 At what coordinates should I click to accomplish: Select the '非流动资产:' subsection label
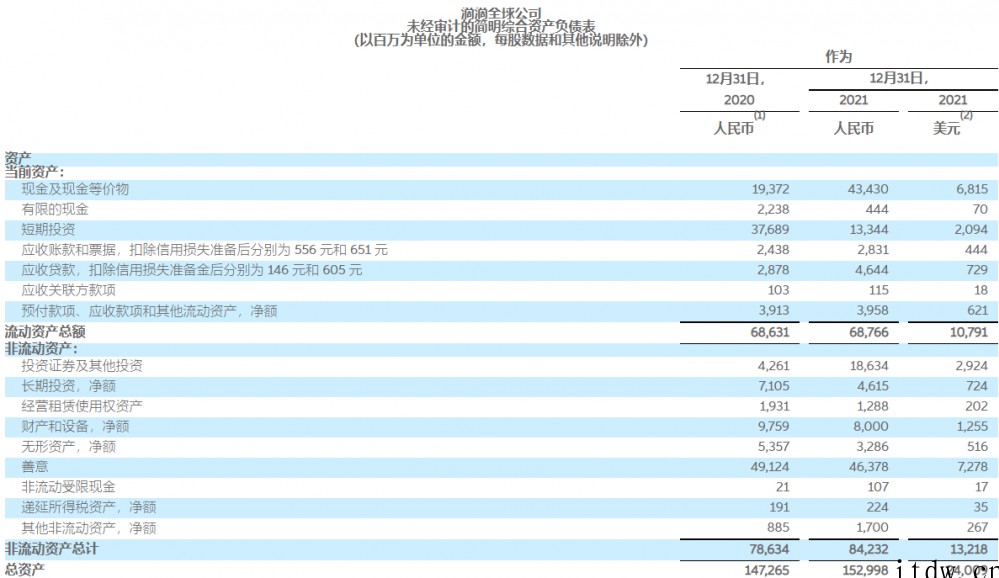pos(41,349)
